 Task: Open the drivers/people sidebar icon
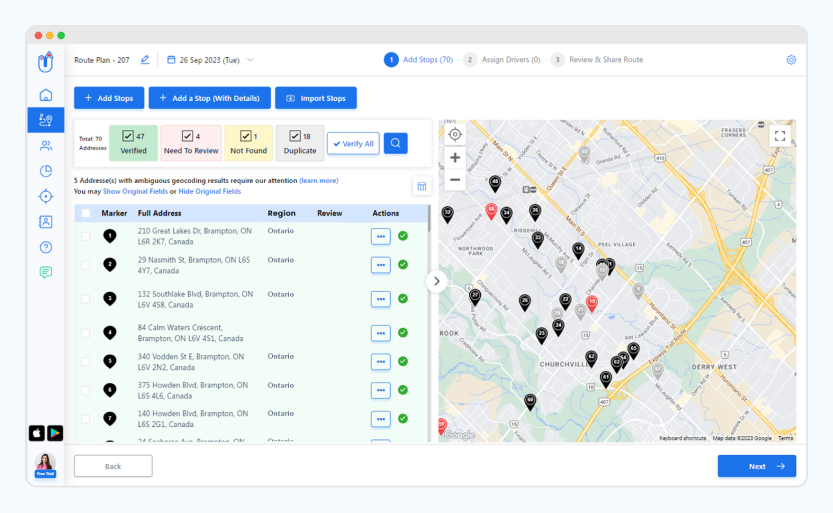(46, 146)
